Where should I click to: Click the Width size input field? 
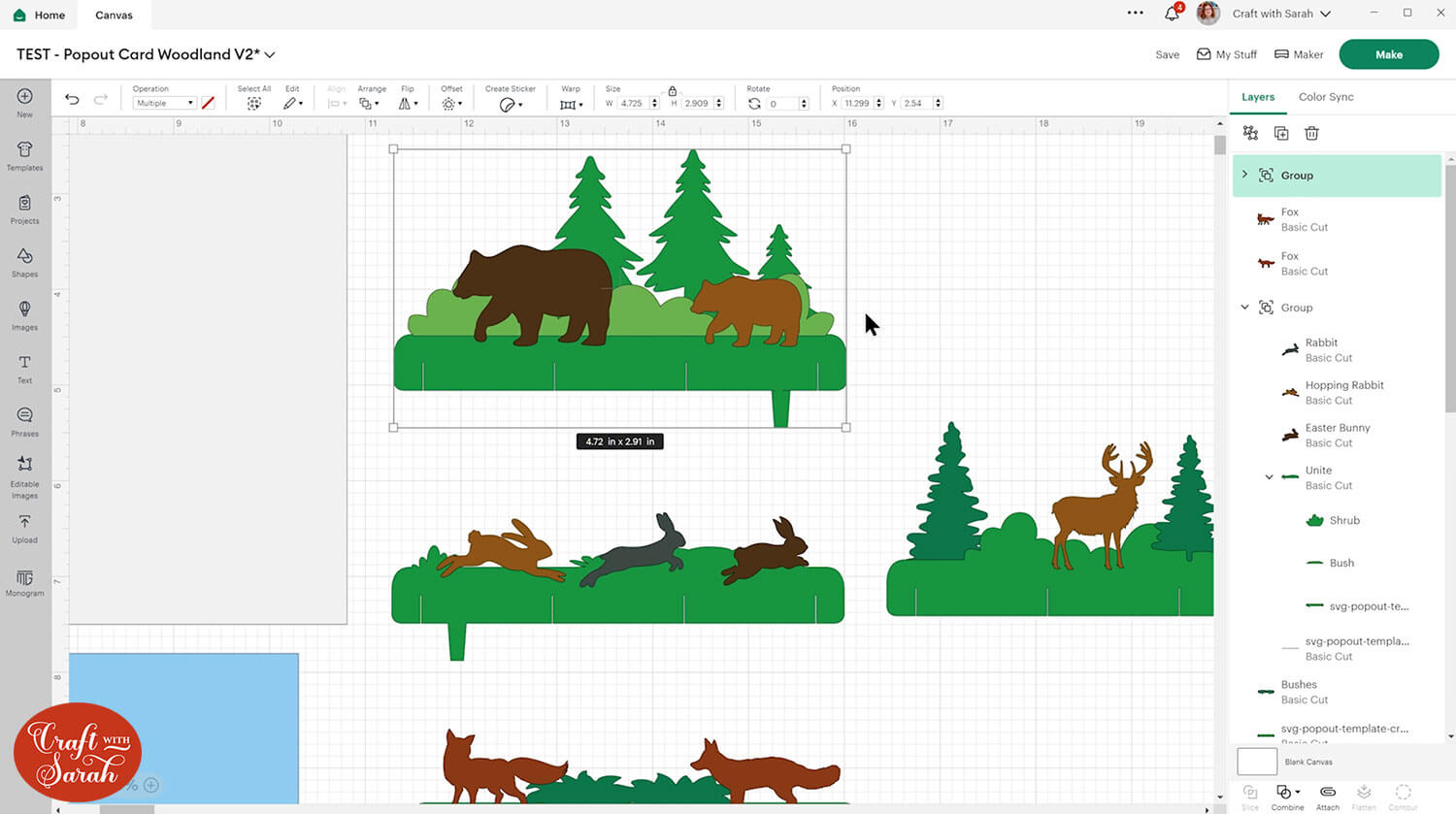click(633, 103)
